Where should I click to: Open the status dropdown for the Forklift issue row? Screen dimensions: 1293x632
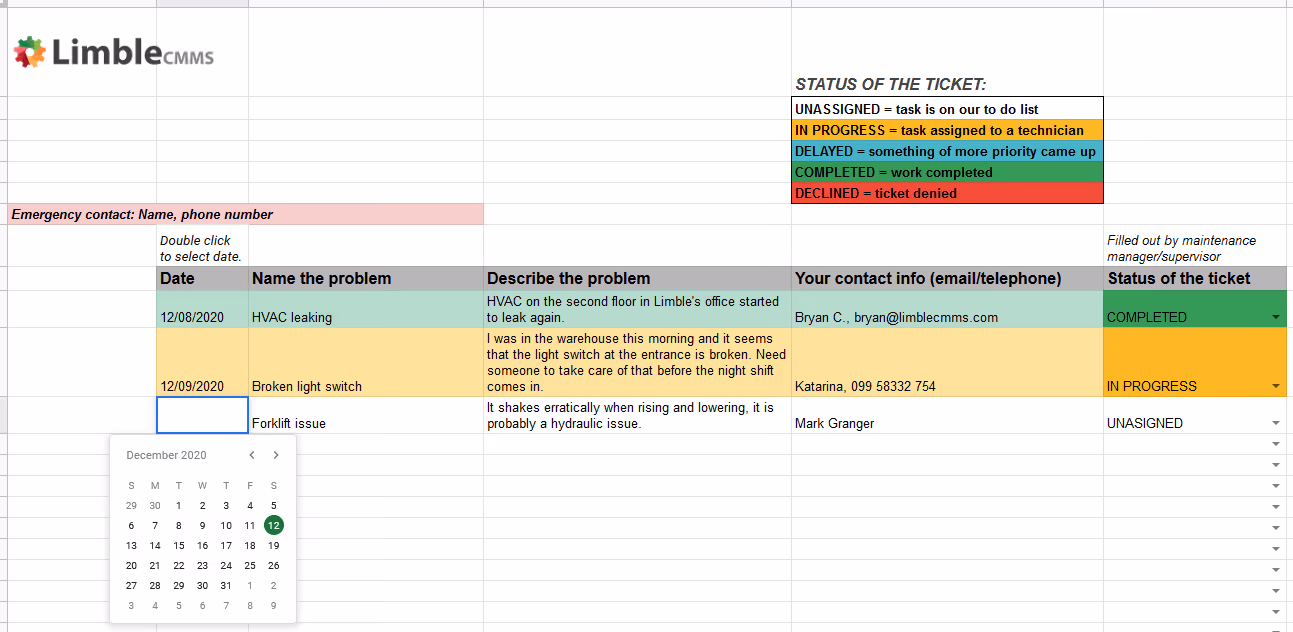[x=1276, y=422]
